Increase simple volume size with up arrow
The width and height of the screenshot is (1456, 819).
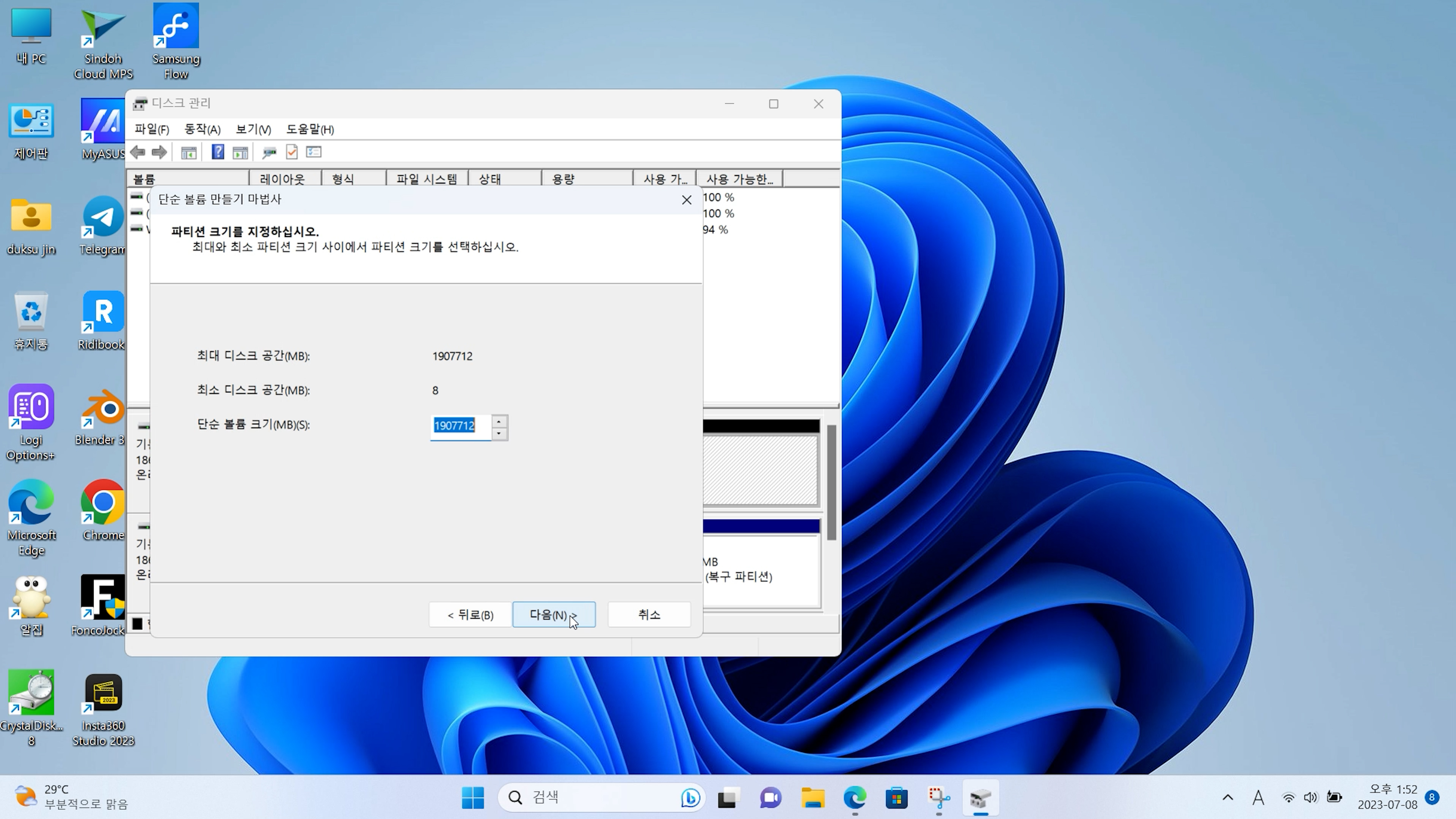coord(499,422)
